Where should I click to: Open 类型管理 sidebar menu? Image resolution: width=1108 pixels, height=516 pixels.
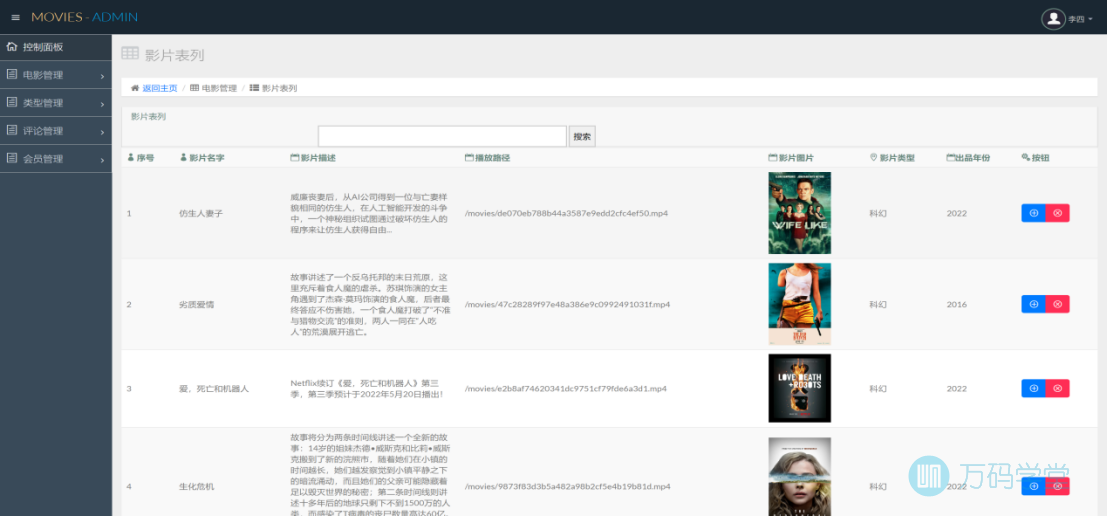[56, 102]
